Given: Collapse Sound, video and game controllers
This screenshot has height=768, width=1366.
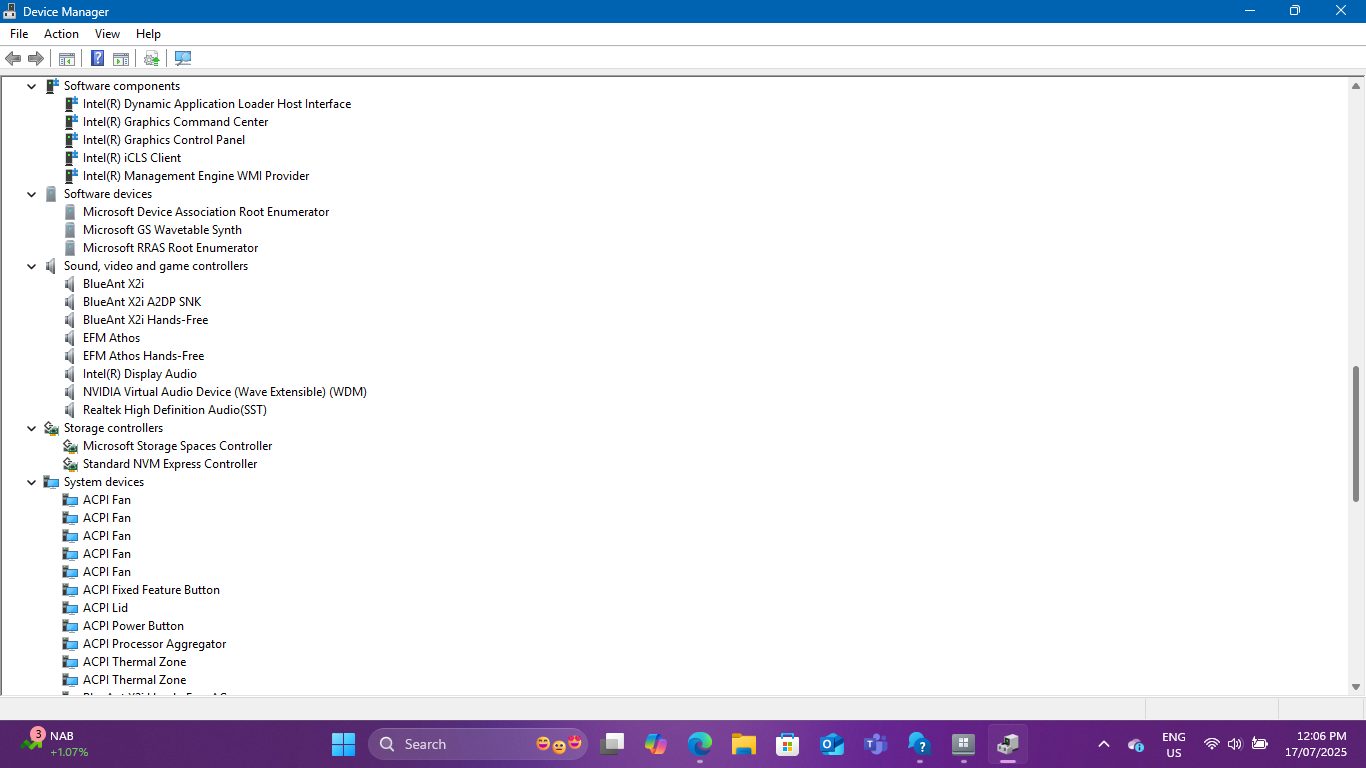Looking at the screenshot, I should pyautogui.click(x=32, y=266).
